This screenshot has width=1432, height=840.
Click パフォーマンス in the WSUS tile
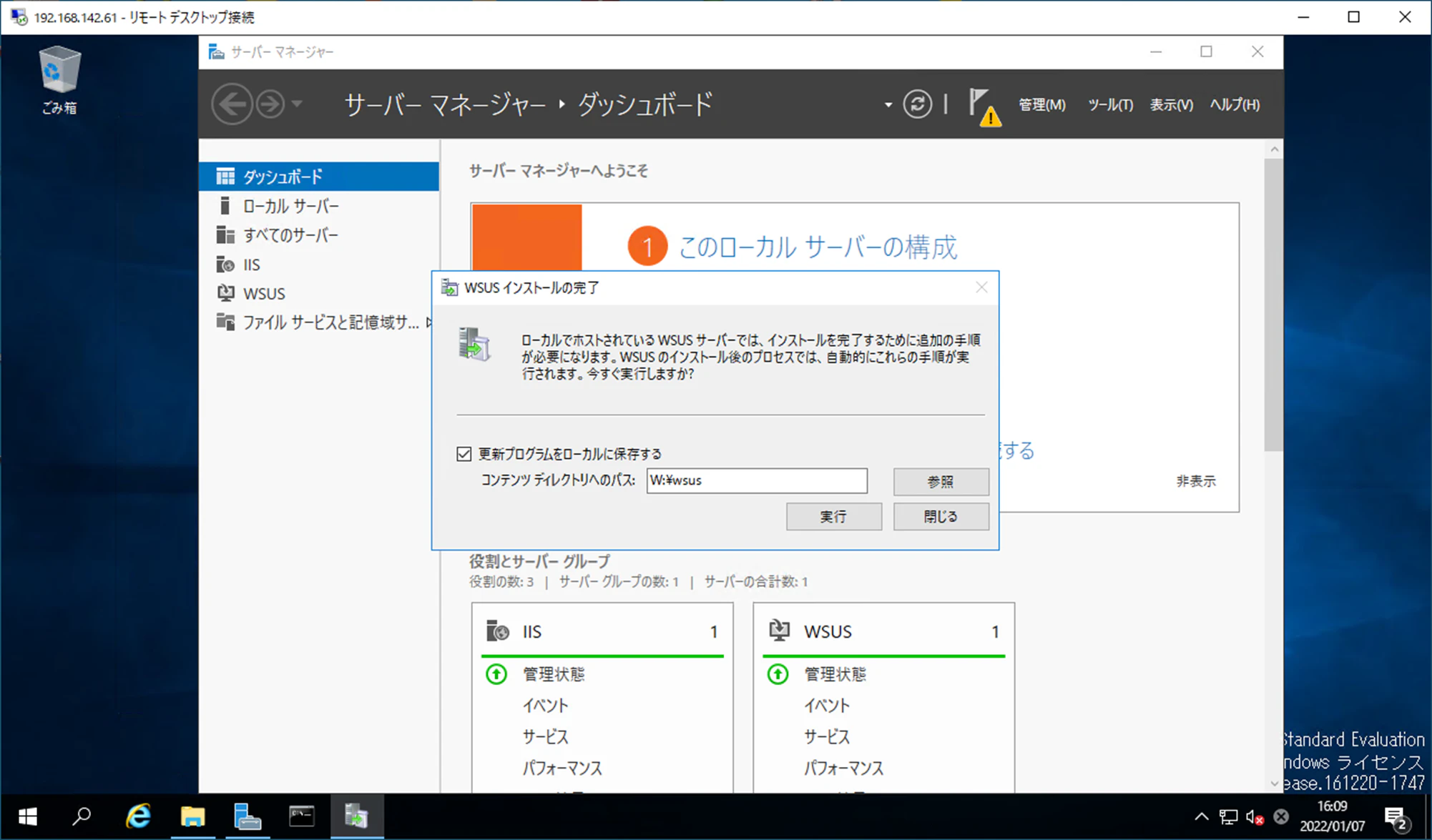(x=843, y=769)
